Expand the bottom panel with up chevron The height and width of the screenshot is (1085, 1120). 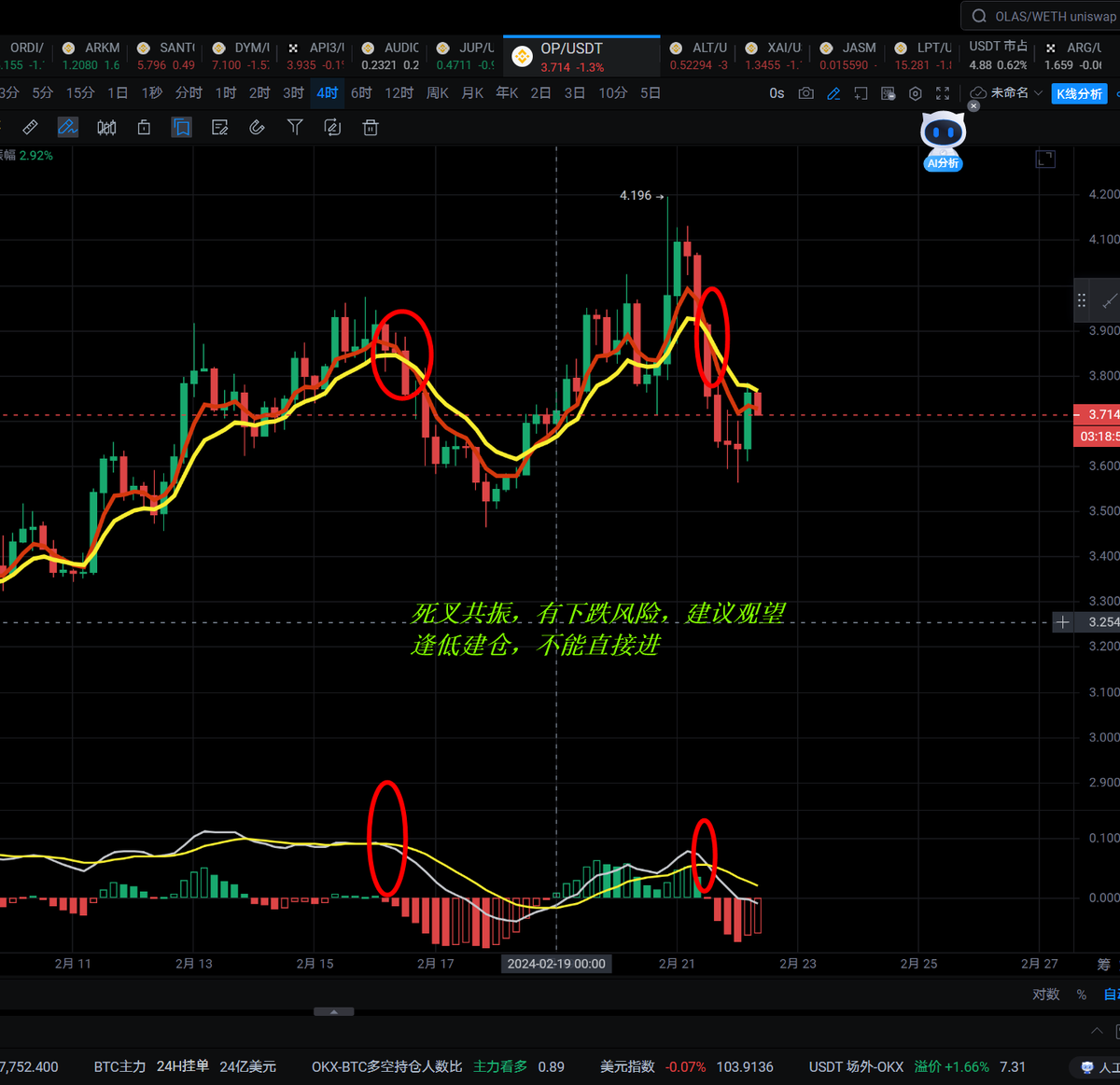pyautogui.click(x=1098, y=1031)
